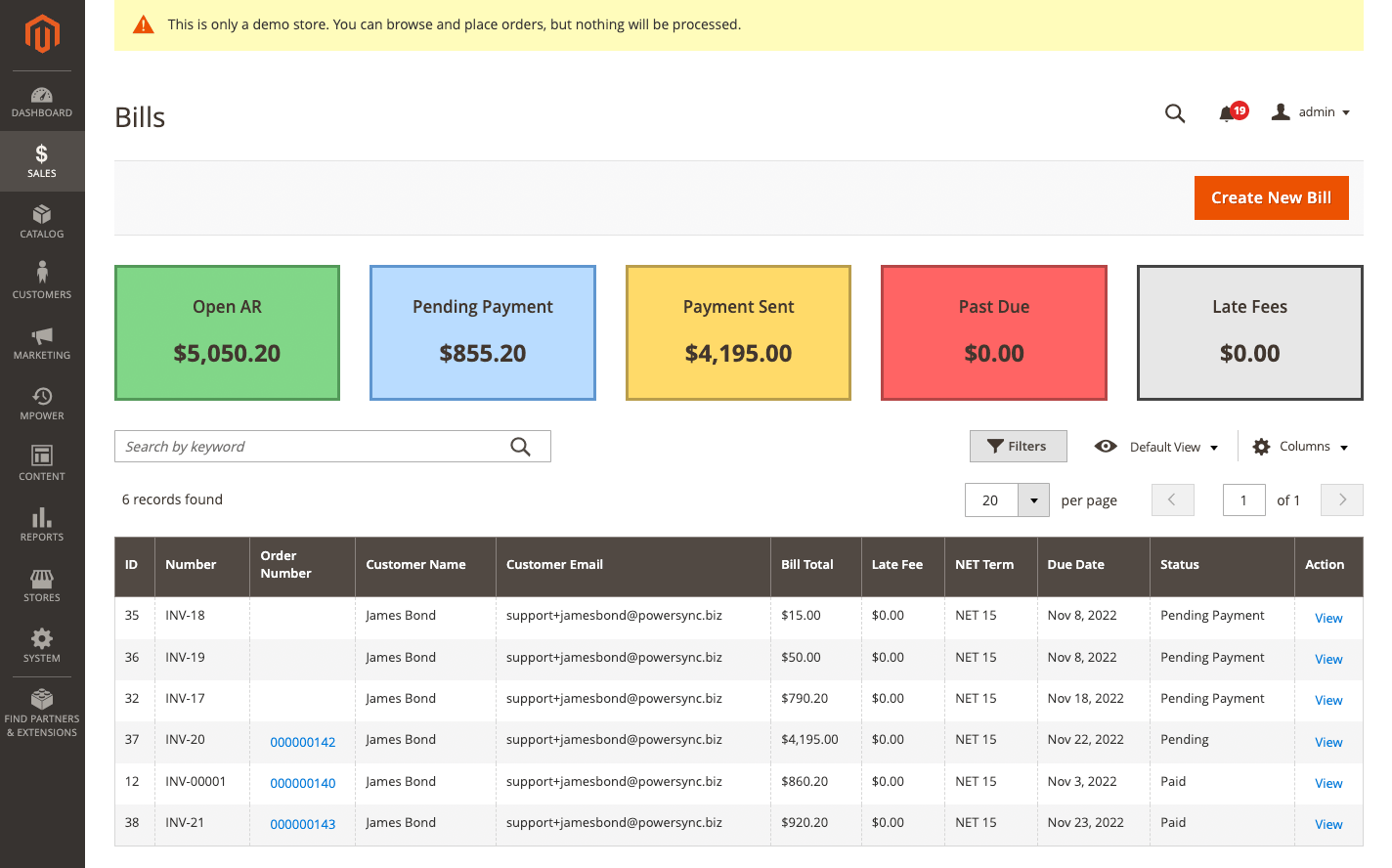Open order number 000000142 link

pyautogui.click(x=303, y=742)
